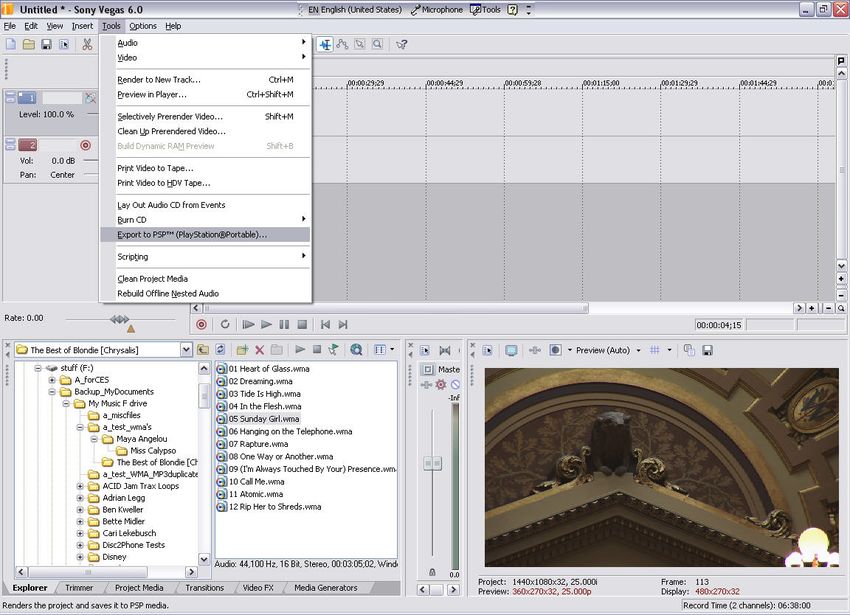Viewport: 850px width, 615px height.
Task: Refresh the Explorer file list
Action: pyautogui.click(x=220, y=350)
